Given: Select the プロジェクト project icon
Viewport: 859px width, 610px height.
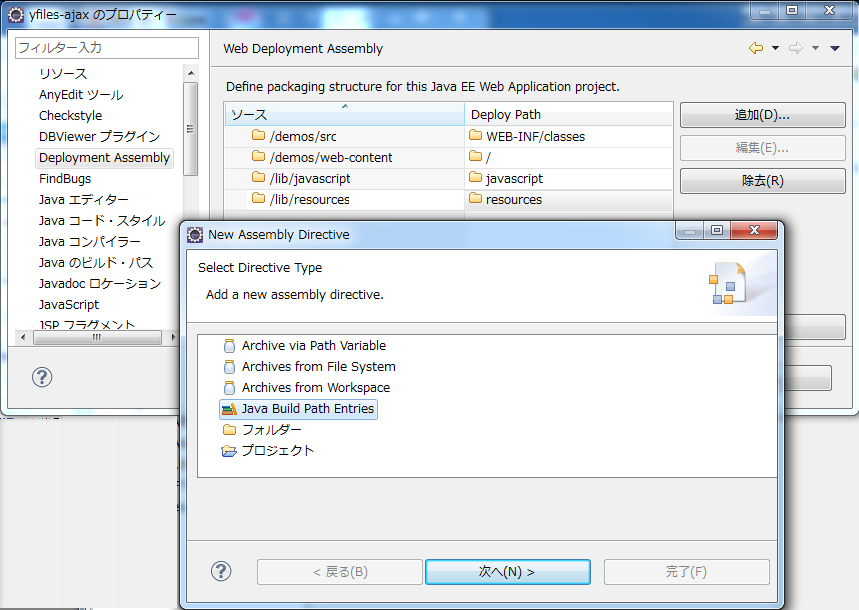Looking at the screenshot, I should tap(229, 451).
